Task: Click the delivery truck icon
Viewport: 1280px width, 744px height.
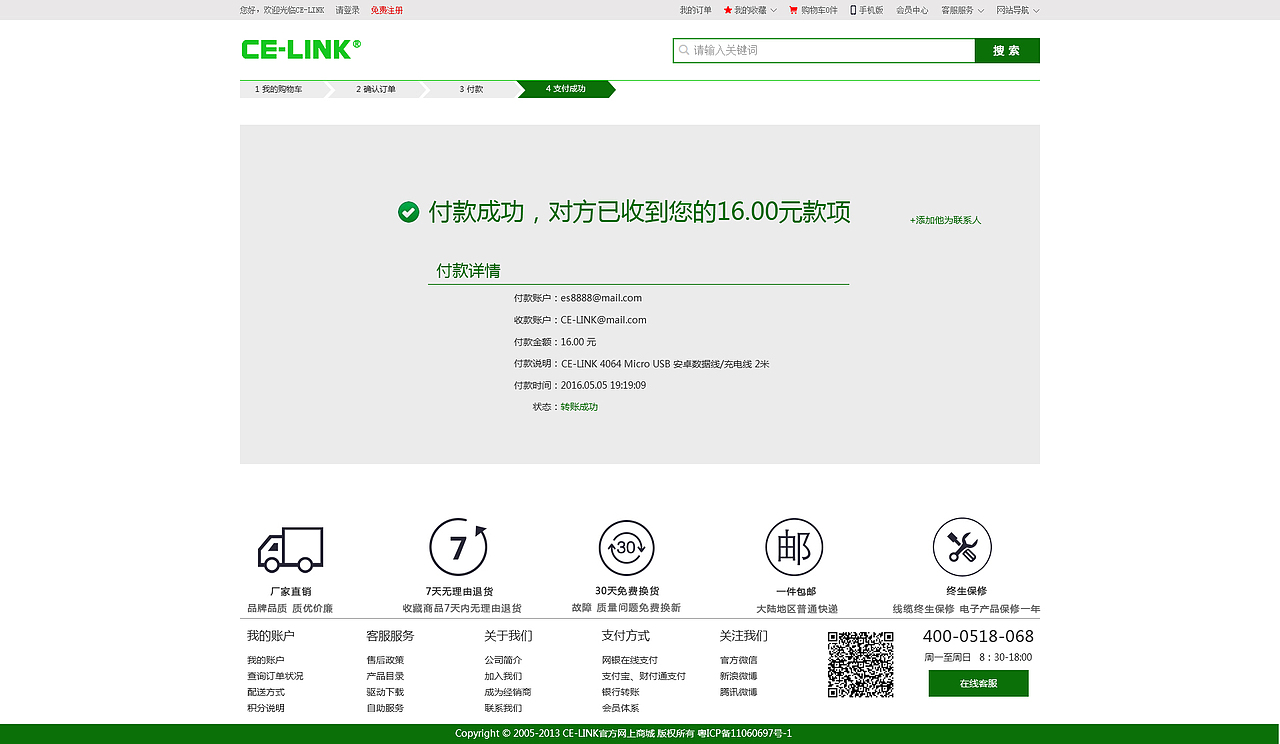Action: tap(290, 549)
